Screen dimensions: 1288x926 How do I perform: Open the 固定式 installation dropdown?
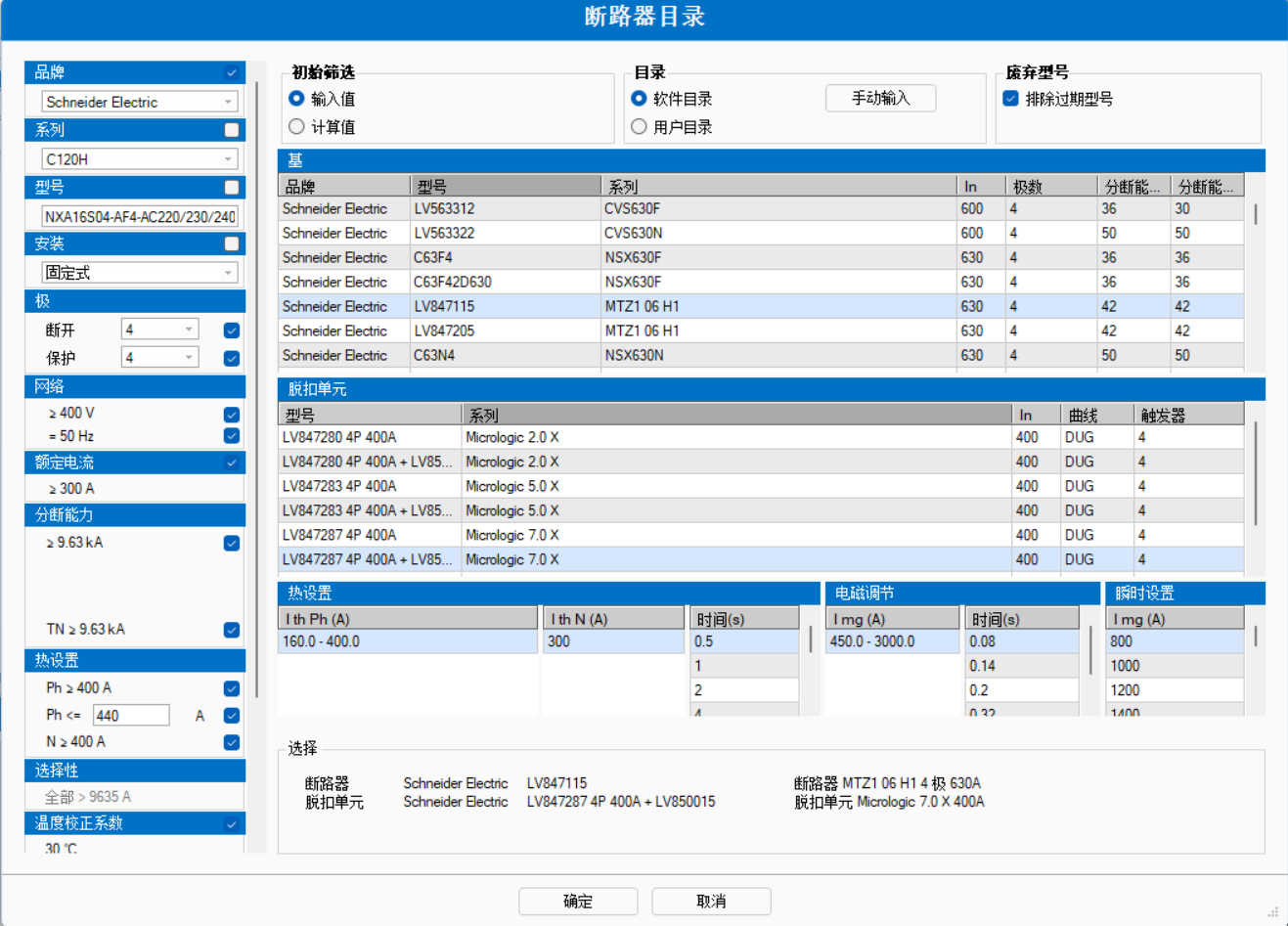click(139, 273)
